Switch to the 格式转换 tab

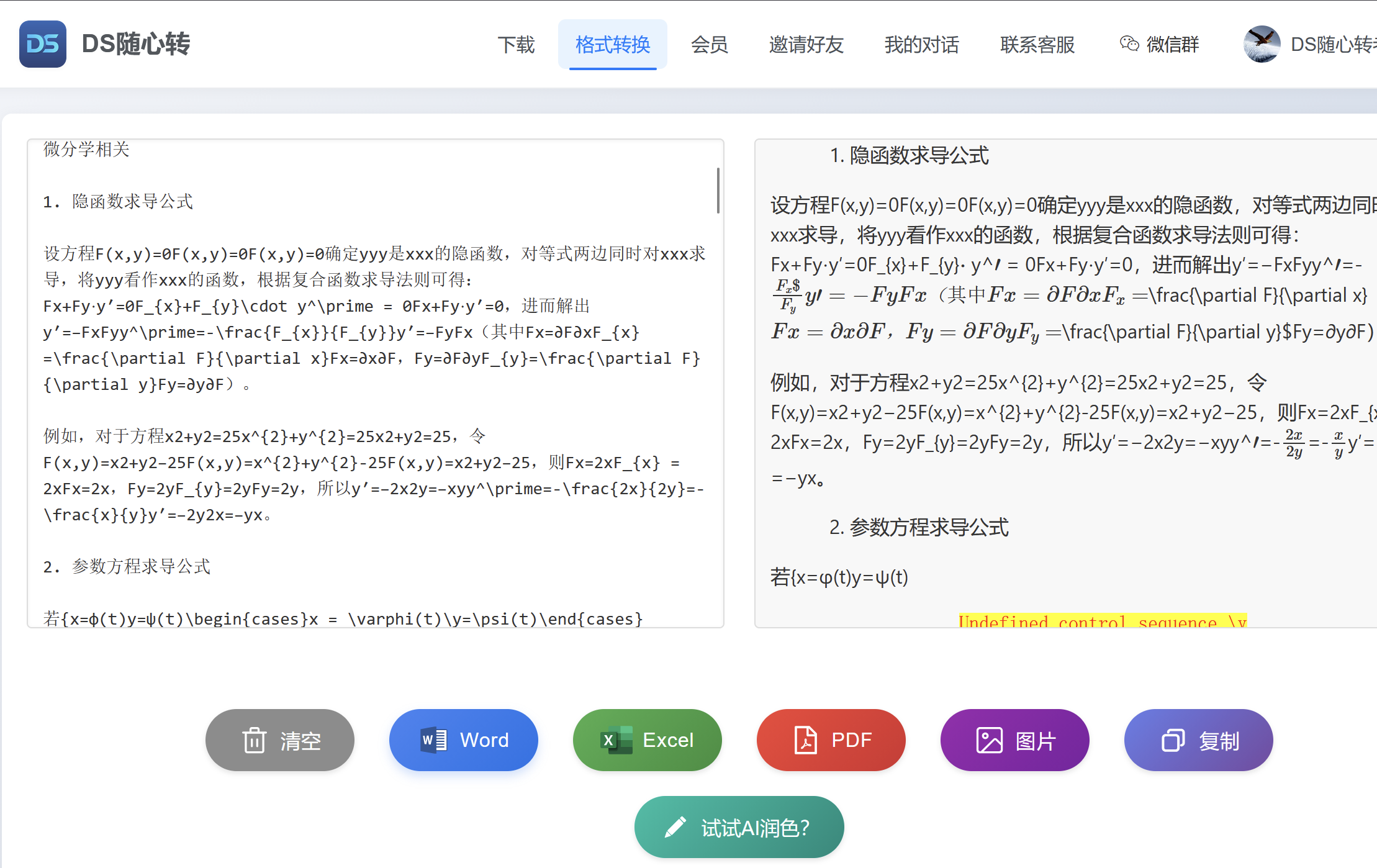pos(613,45)
